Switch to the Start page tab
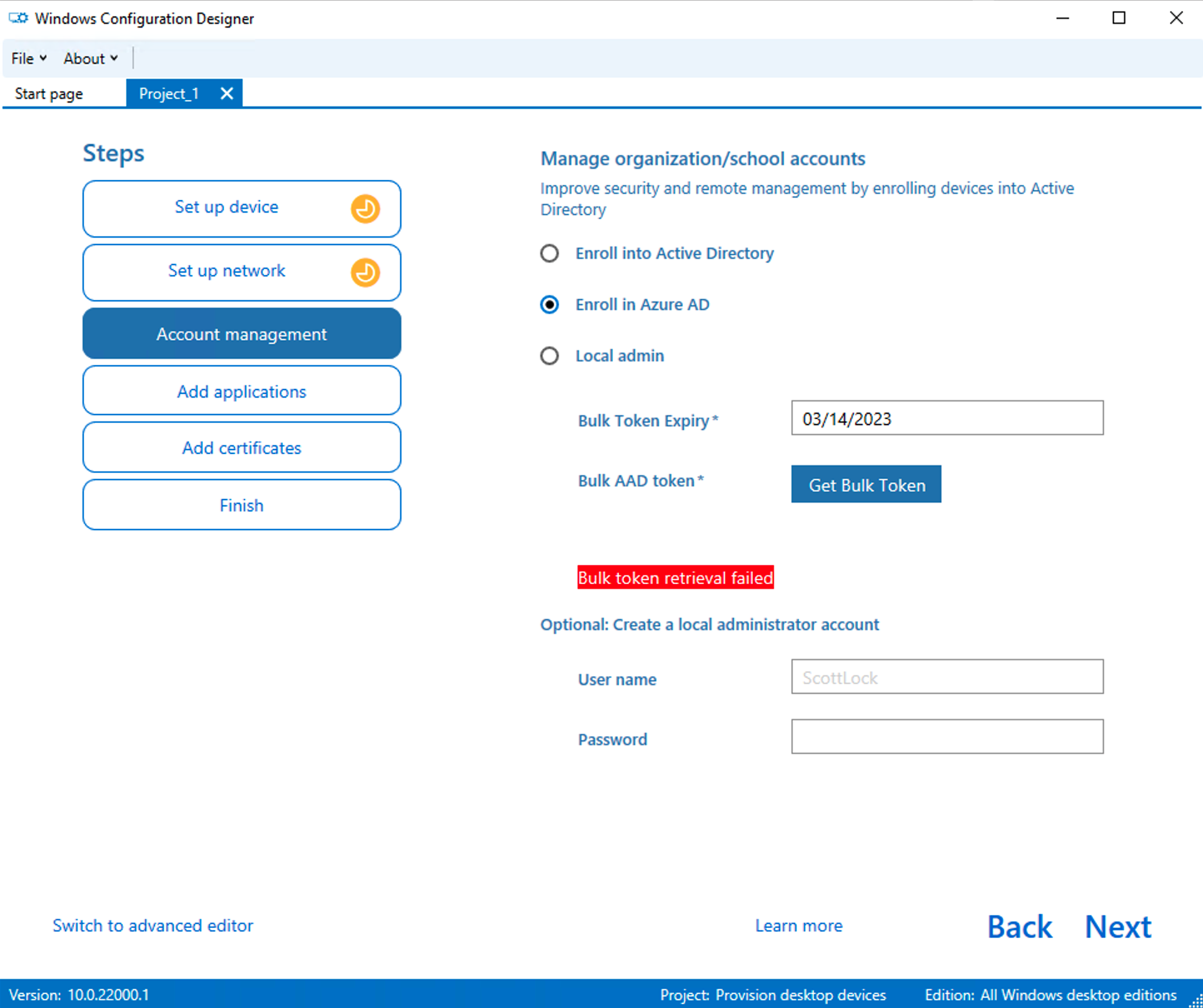The width and height of the screenshot is (1203, 1008). click(x=48, y=93)
